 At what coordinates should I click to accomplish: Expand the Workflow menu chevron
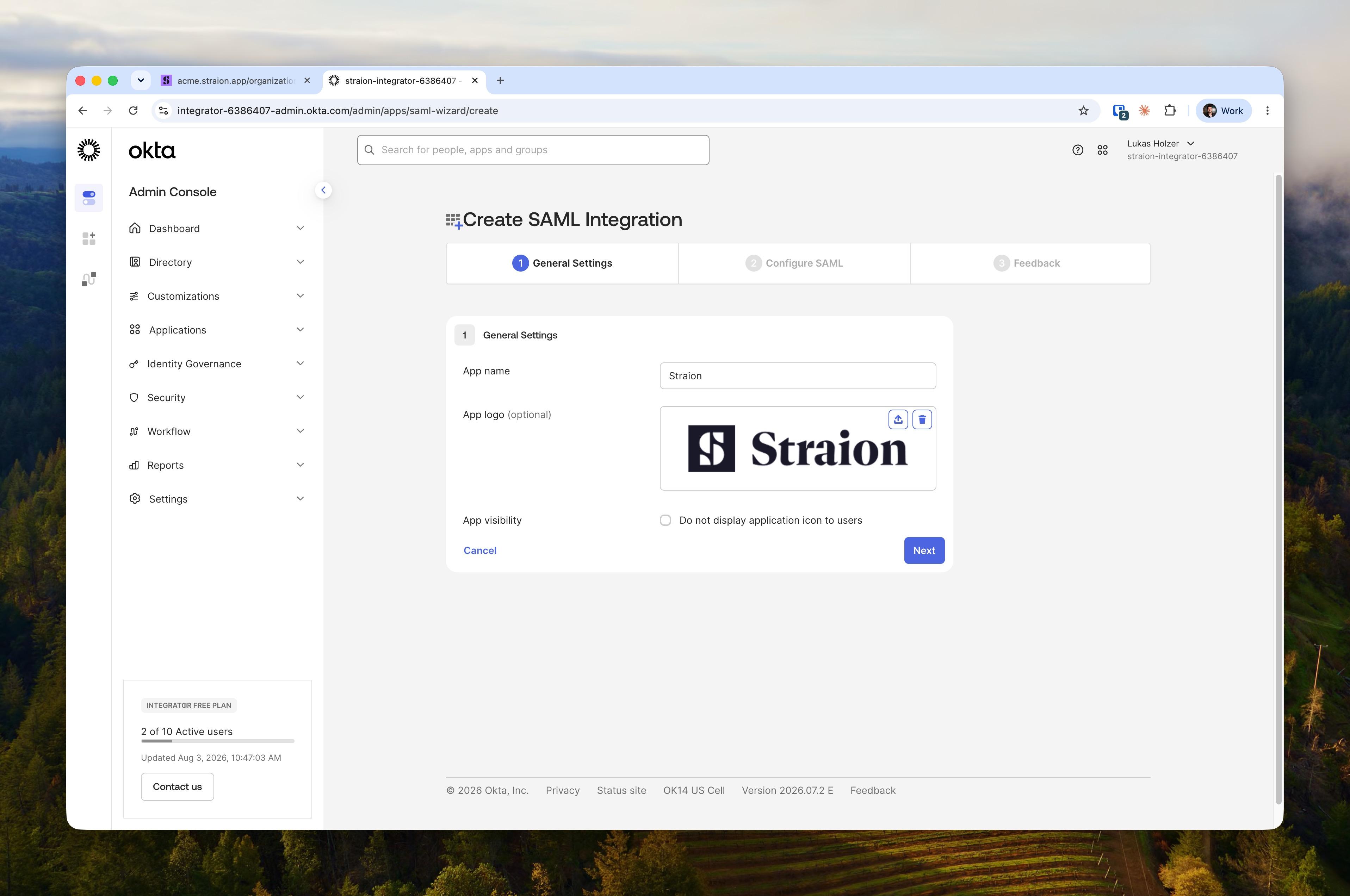coord(300,430)
